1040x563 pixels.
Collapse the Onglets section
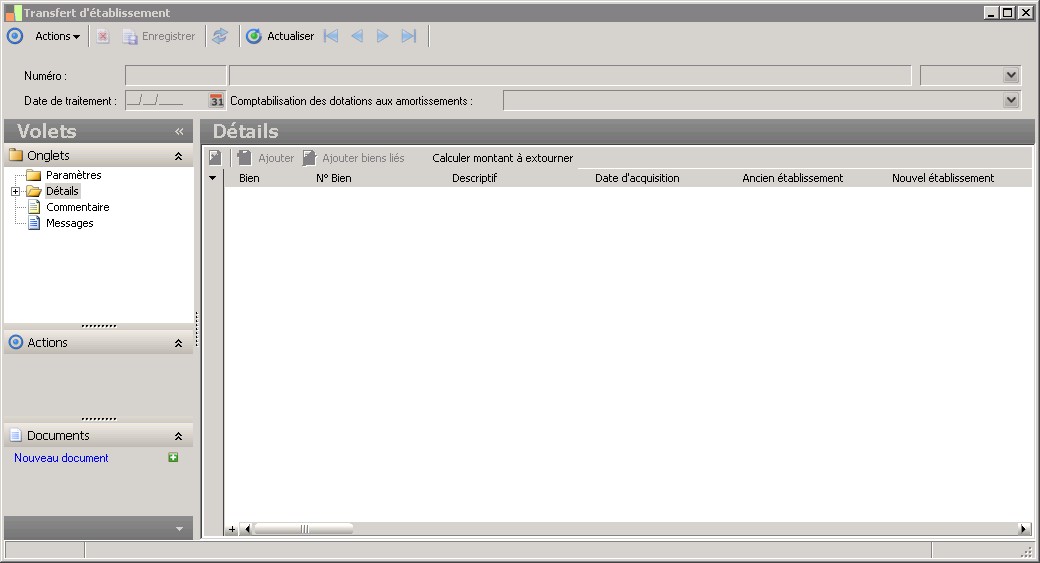[x=178, y=156]
